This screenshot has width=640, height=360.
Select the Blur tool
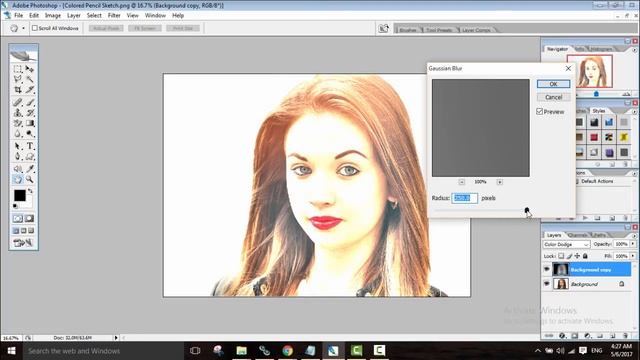[x=18, y=133]
